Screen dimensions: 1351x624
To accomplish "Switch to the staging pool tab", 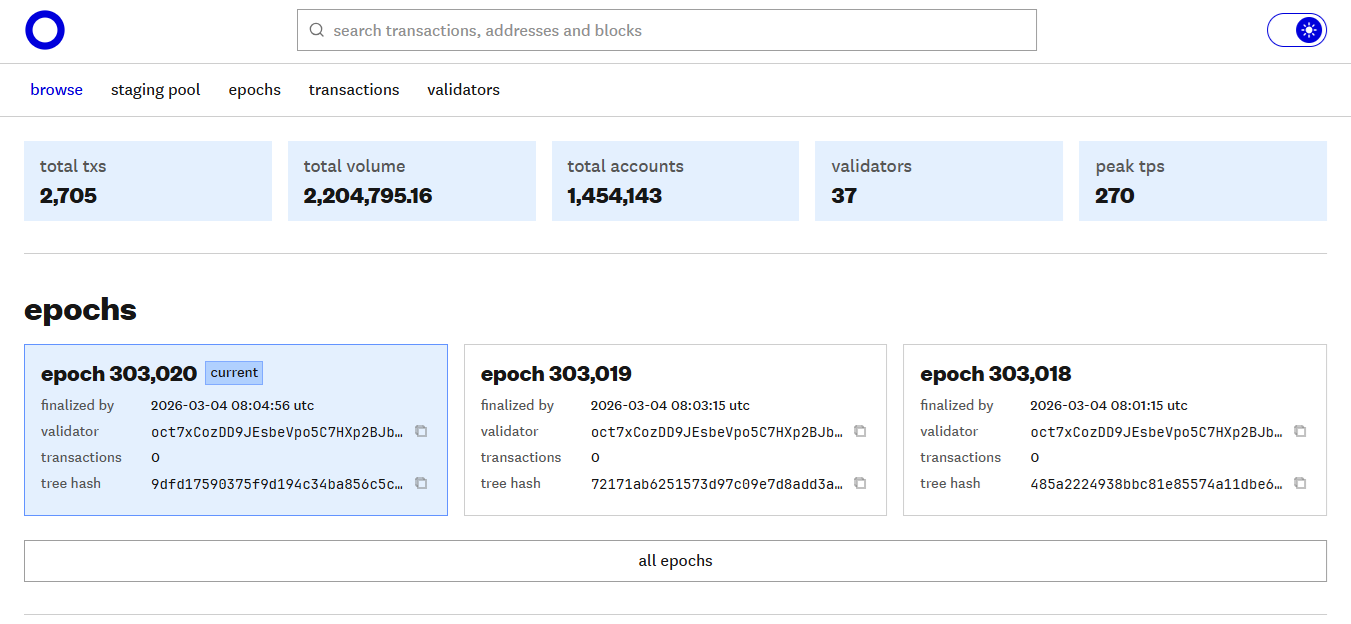I will click(x=155, y=90).
